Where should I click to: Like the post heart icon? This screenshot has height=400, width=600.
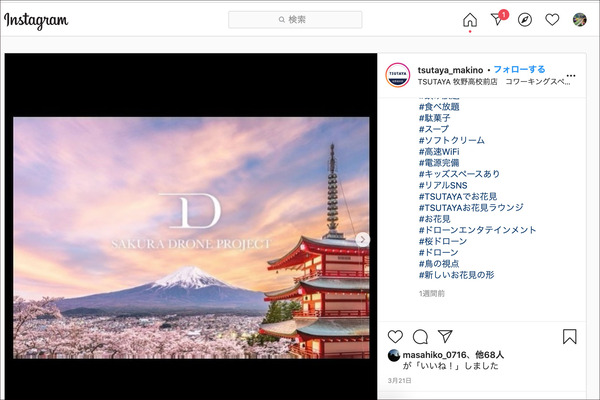pyautogui.click(x=395, y=337)
